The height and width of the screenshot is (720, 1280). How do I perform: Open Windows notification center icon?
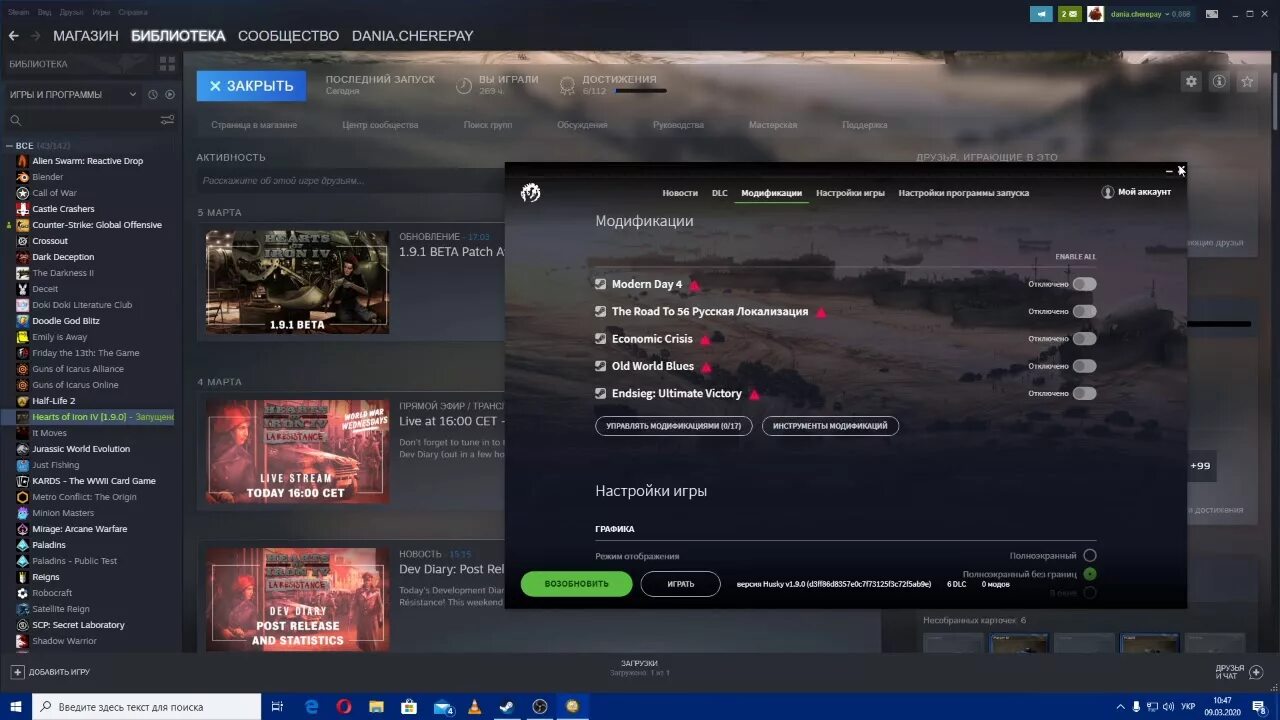[1259, 707]
